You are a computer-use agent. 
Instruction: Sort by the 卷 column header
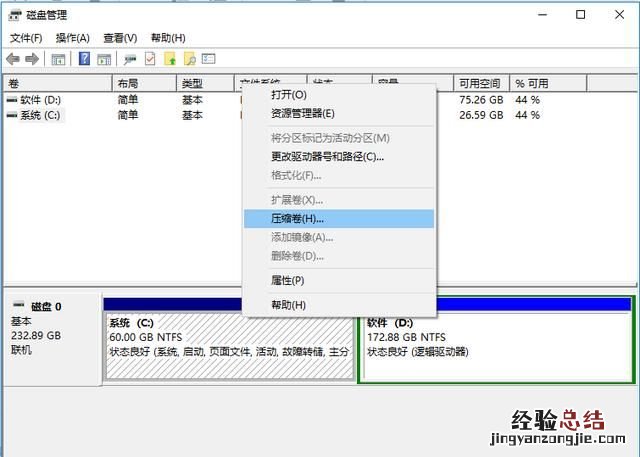(58, 84)
